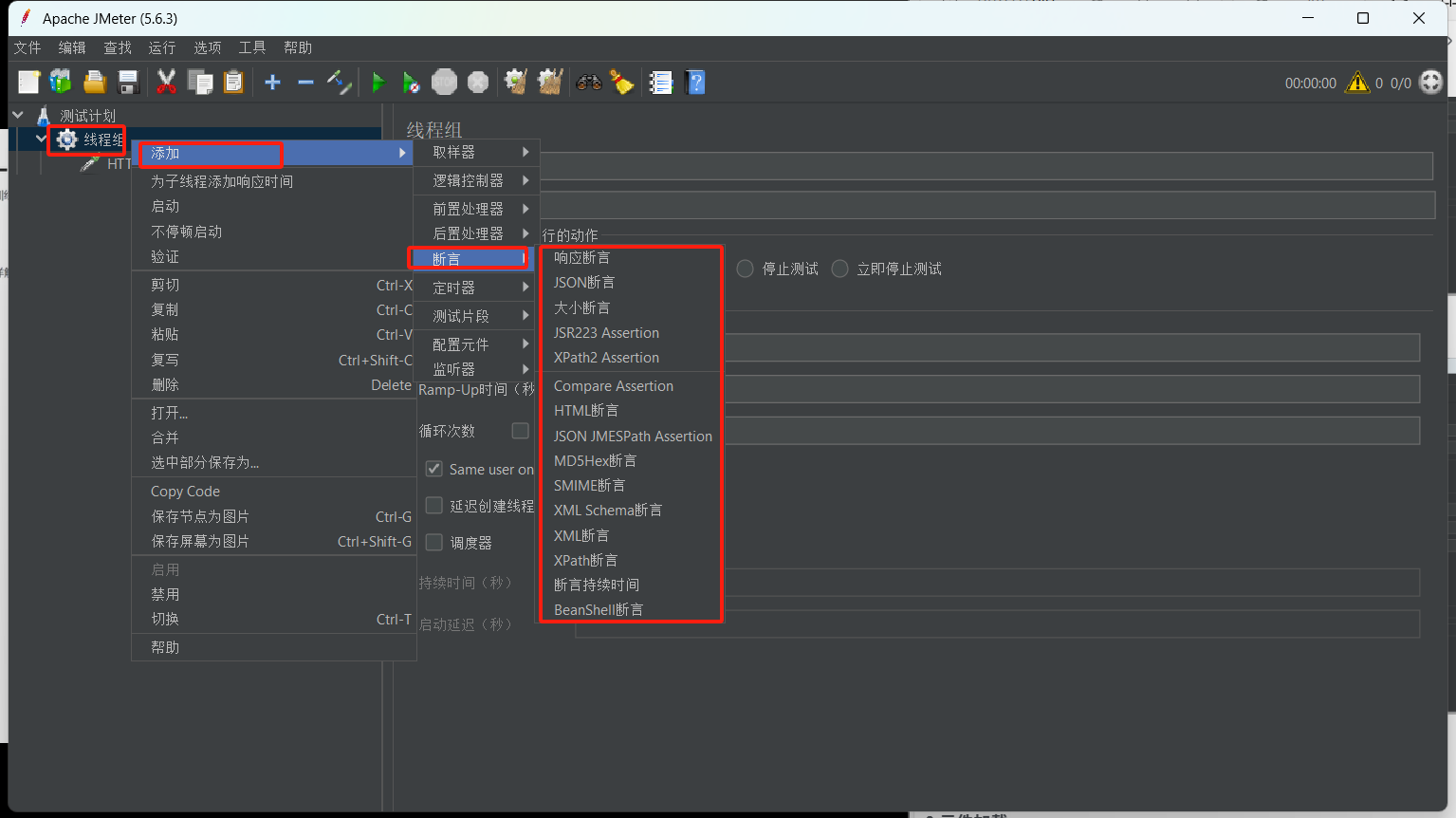Image resolution: width=1456 pixels, height=818 pixels.
Task: Select the 线程组 gear node in tree
Action: pyautogui.click(x=89, y=139)
